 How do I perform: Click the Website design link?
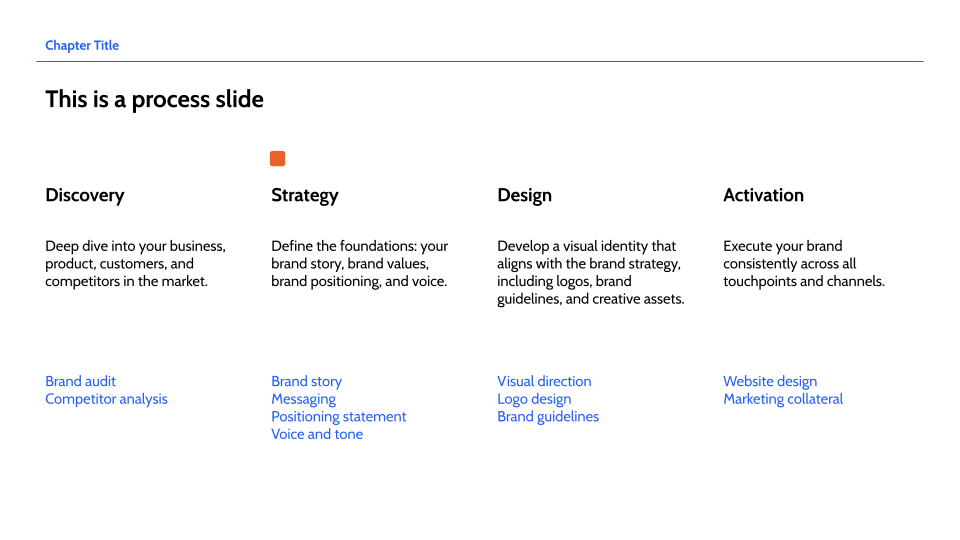pyautogui.click(x=770, y=381)
